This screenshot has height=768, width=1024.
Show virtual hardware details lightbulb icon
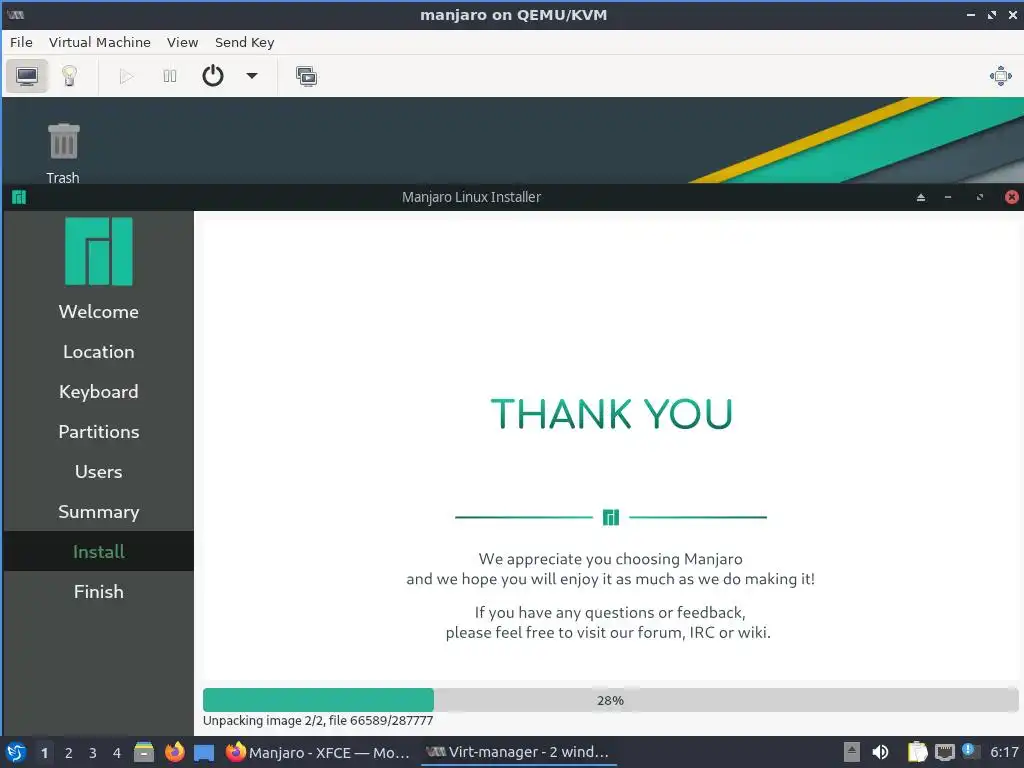pyautogui.click(x=69, y=76)
